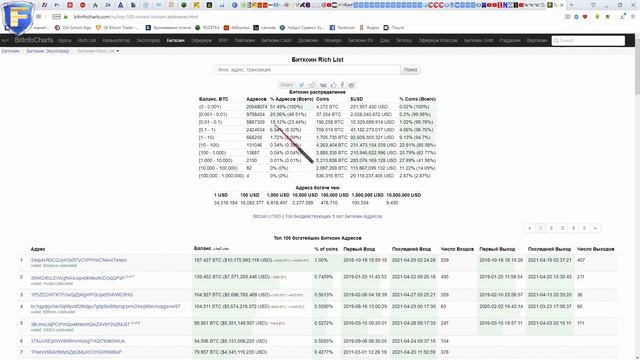The image size is (640, 360).
Task: Share via Twitter icon
Action: (x=301, y=85)
